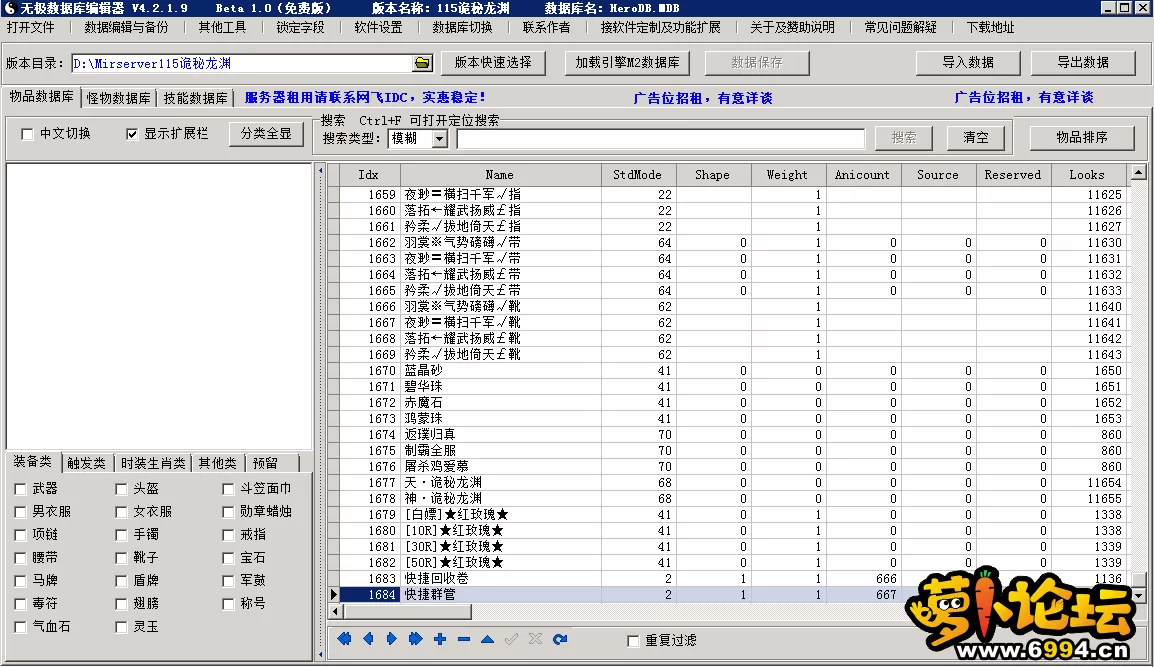The height and width of the screenshot is (667, 1154).
Task: Go to next record navigator arrow
Action: click(392, 639)
